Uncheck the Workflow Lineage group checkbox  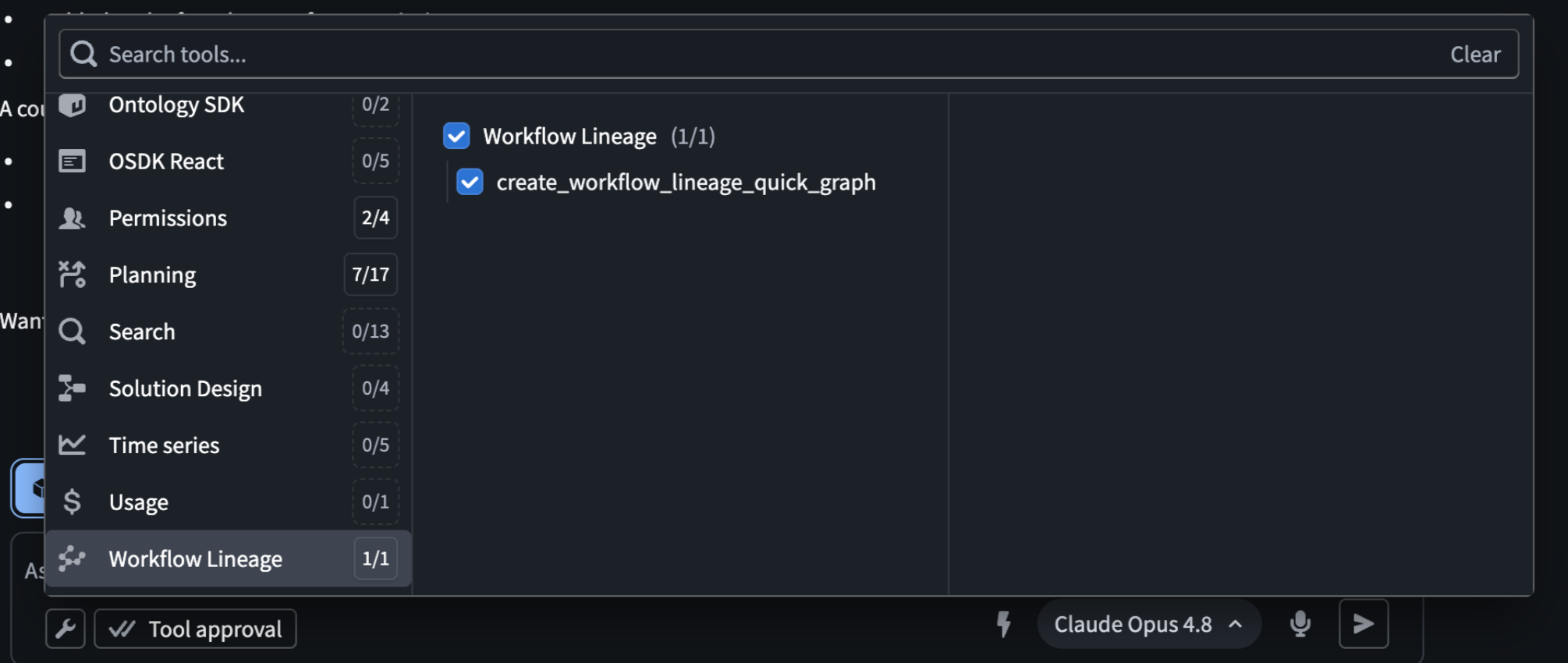pyautogui.click(x=456, y=136)
